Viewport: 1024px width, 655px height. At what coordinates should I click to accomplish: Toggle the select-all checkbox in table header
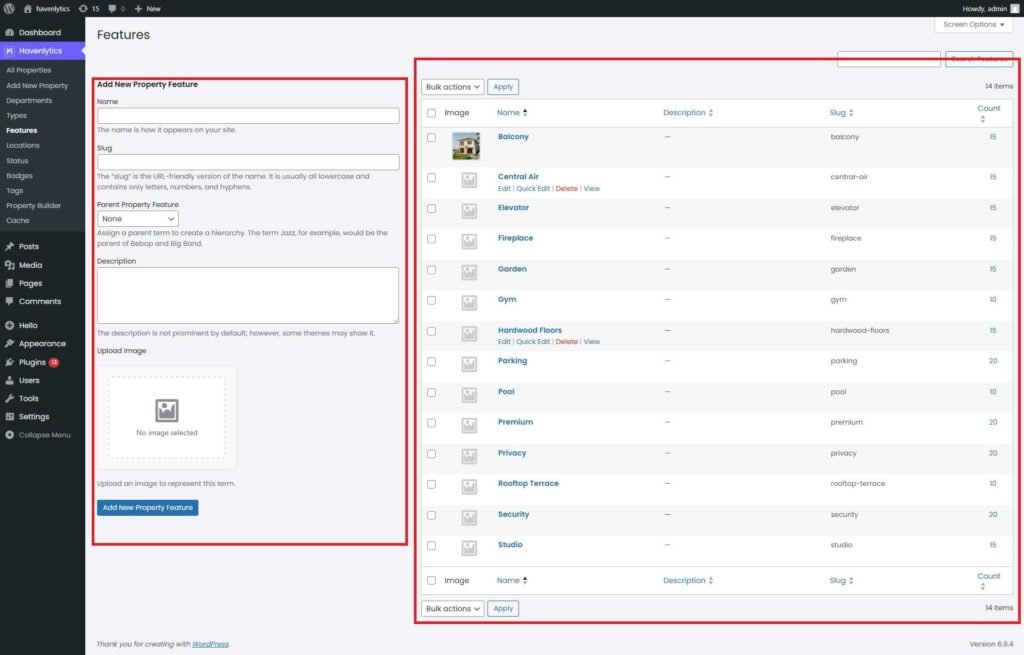coord(431,113)
